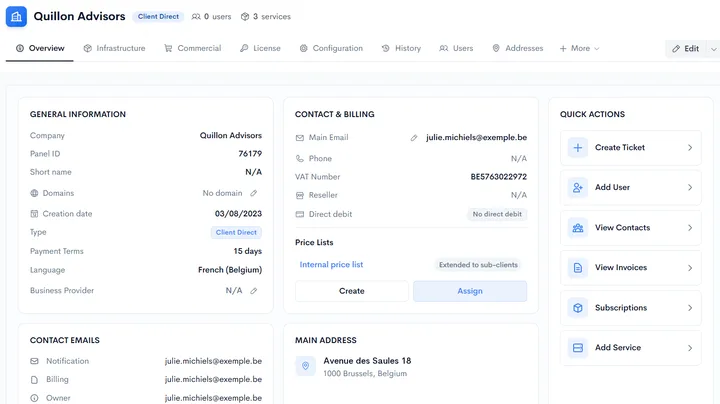
Task: Click the Notification email julie.michiels@exemple.be
Action: (x=214, y=361)
